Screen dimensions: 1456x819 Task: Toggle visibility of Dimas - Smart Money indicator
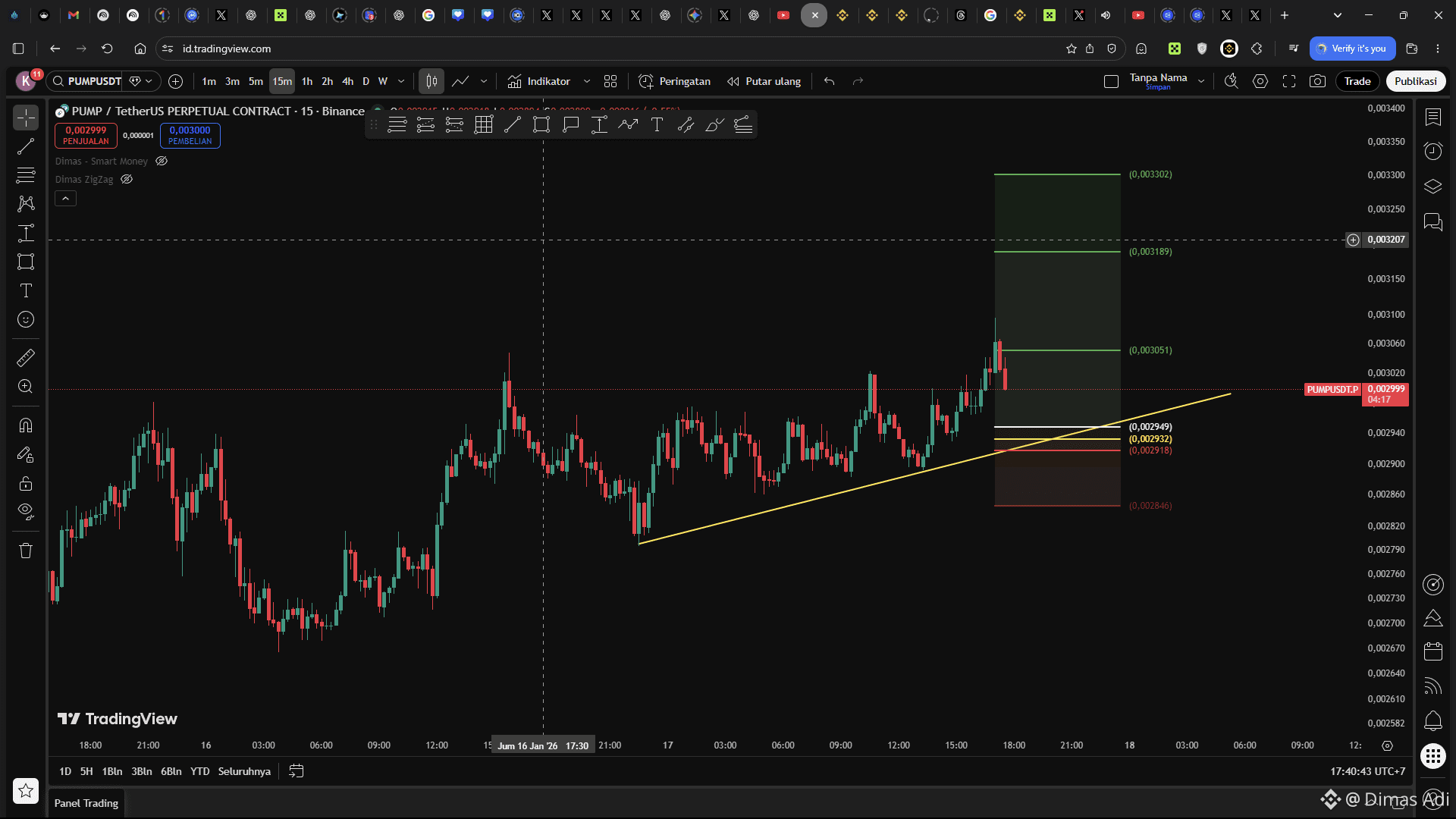[x=162, y=161]
